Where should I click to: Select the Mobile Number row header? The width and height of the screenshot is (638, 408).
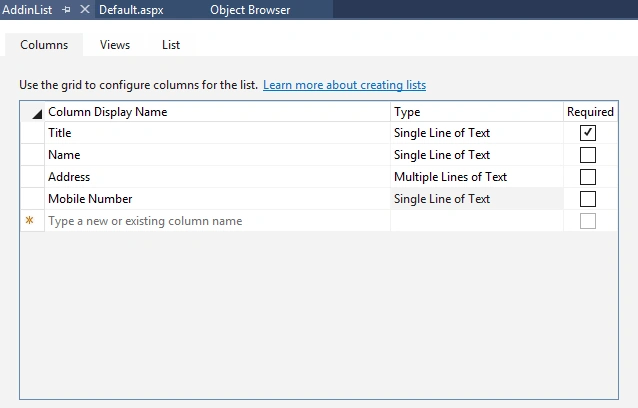[x=32, y=199]
